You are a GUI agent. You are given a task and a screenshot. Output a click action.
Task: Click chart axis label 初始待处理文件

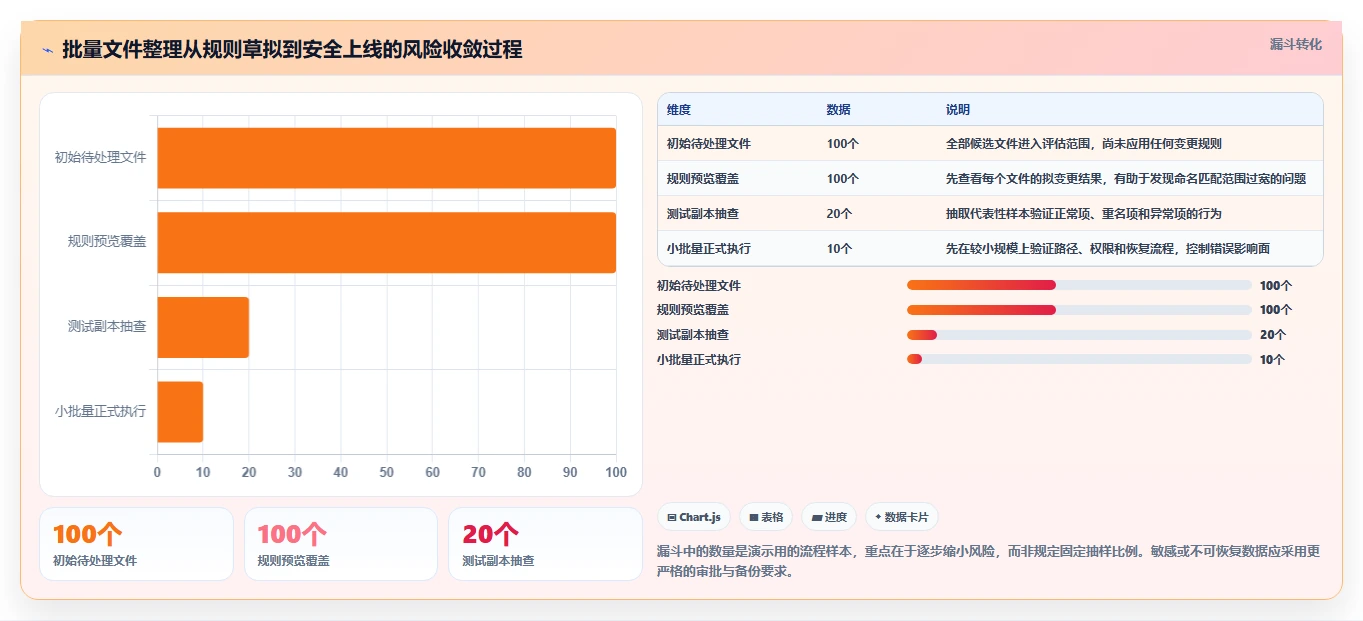tap(100, 158)
